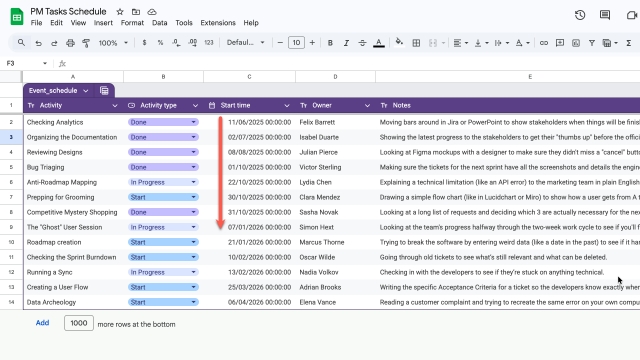
Task: Open text rotation options
Action: click(522, 42)
